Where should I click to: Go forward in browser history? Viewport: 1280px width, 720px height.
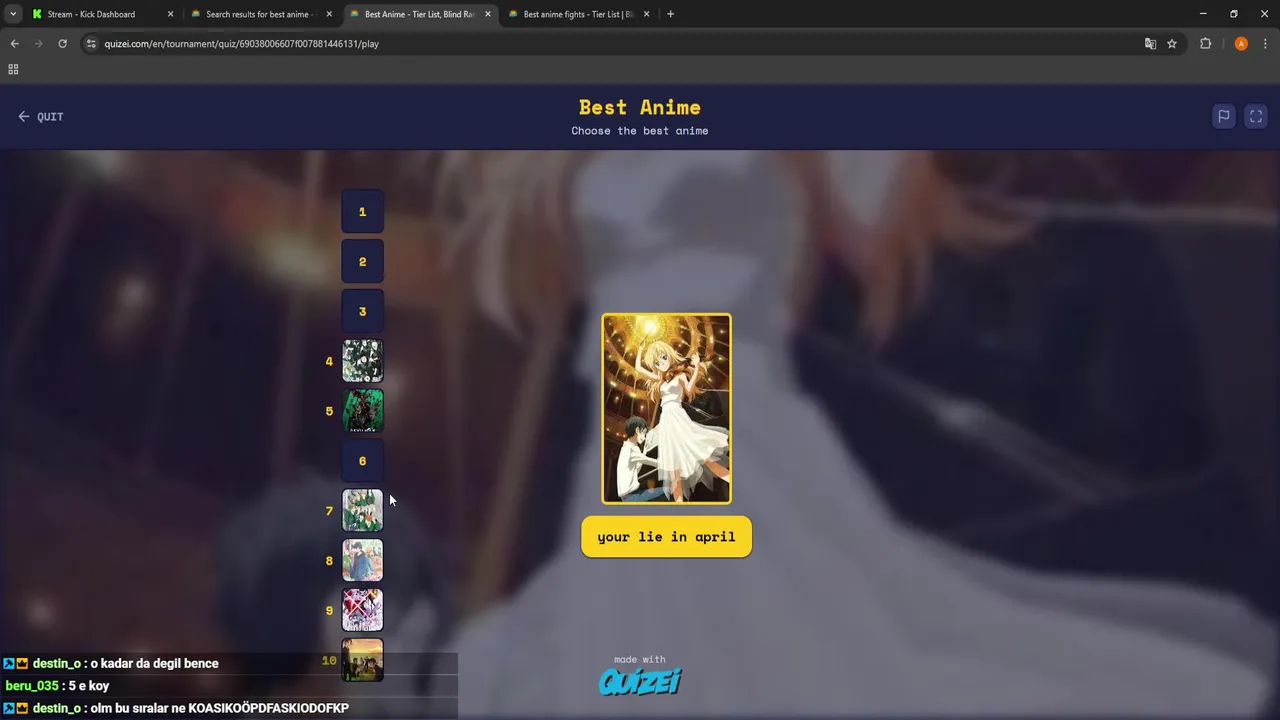38,44
